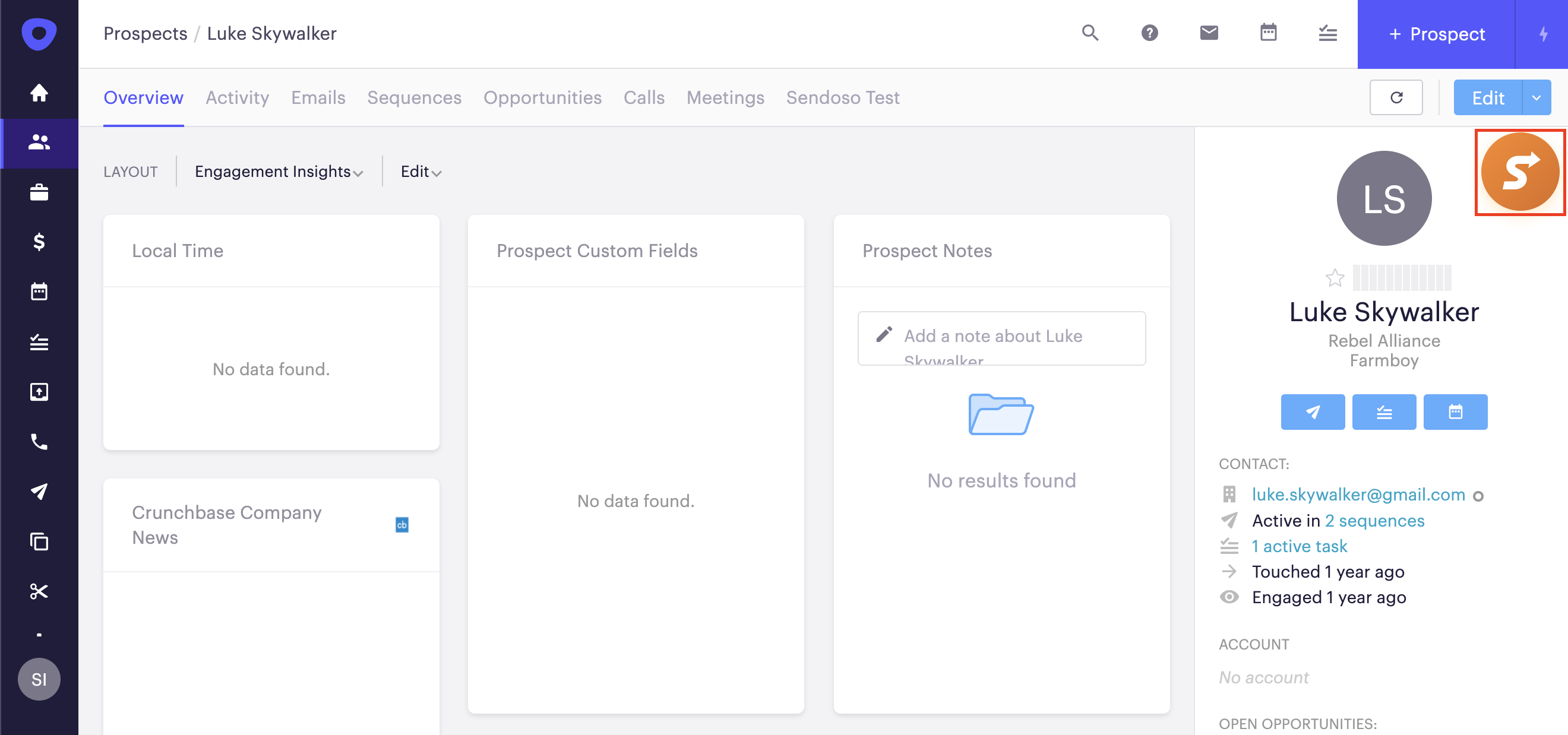Open the layout Edit dropdown
The width and height of the screenshot is (1568, 735).
pos(421,172)
